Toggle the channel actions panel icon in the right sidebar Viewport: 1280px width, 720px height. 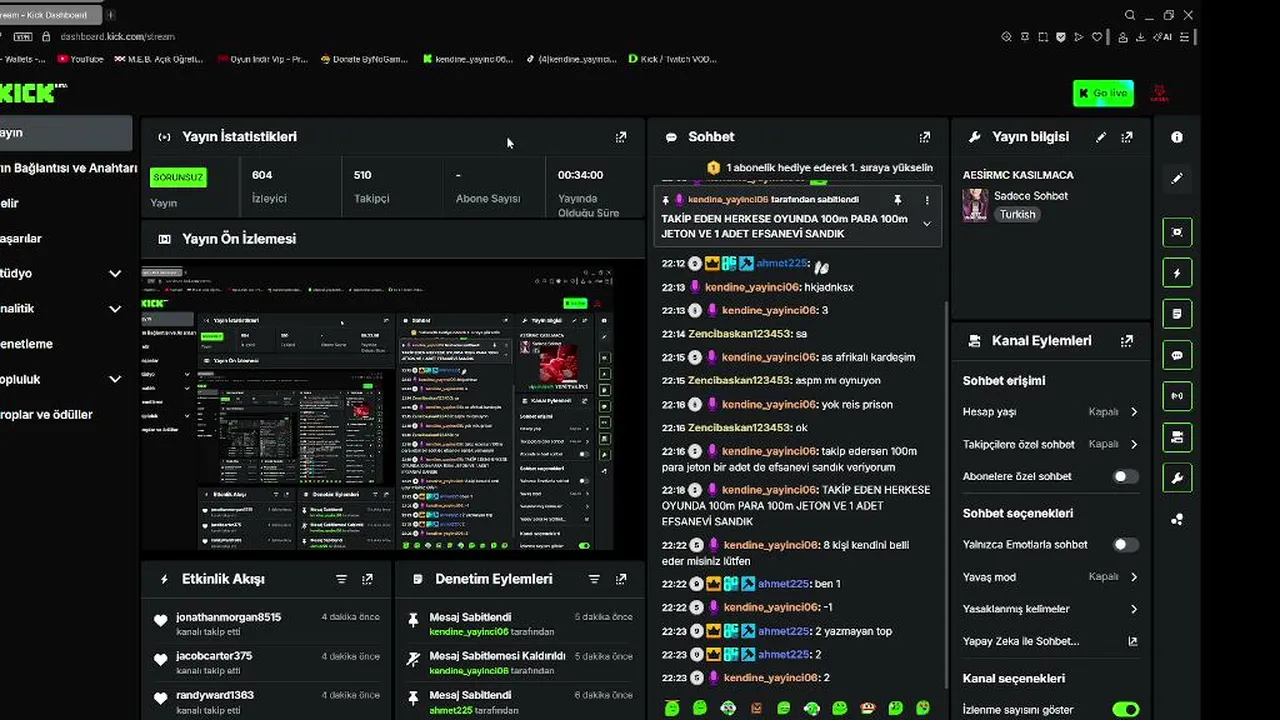1177,437
